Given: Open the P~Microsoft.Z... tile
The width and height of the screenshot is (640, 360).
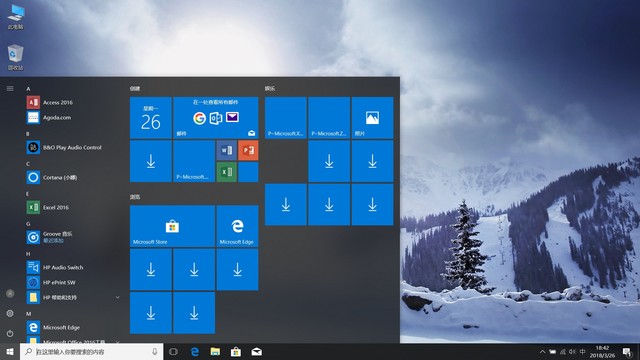Looking at the screenshot, I should pyautogui.click(x=329, y=118).
